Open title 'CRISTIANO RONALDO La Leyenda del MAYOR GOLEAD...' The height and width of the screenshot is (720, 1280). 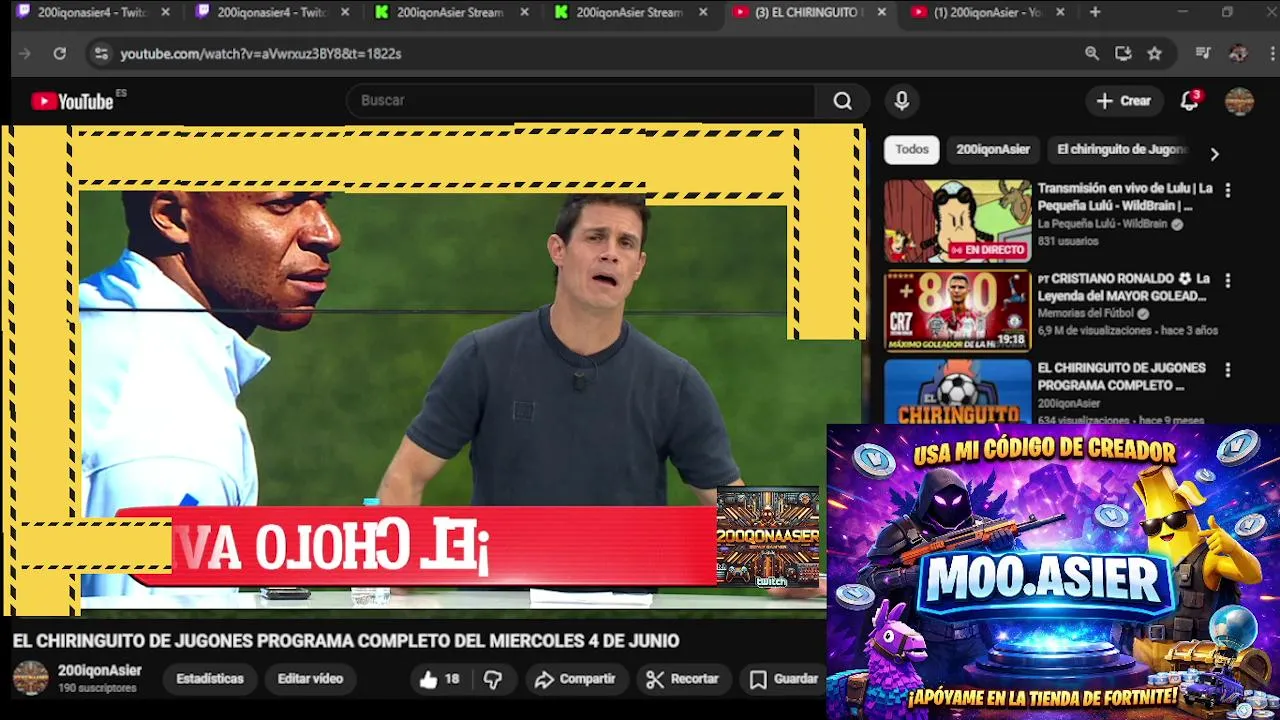[1123, 287]
